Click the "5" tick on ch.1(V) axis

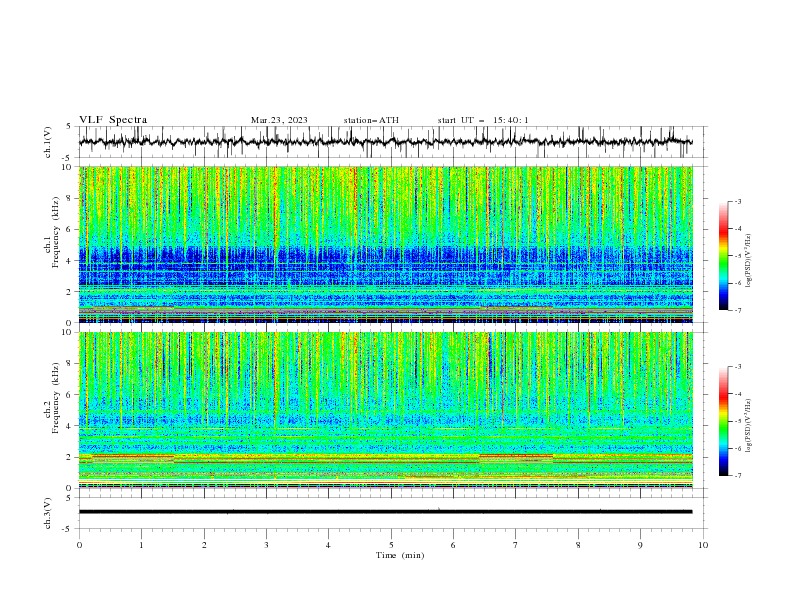pyautogui.click(x=69, y=127)
